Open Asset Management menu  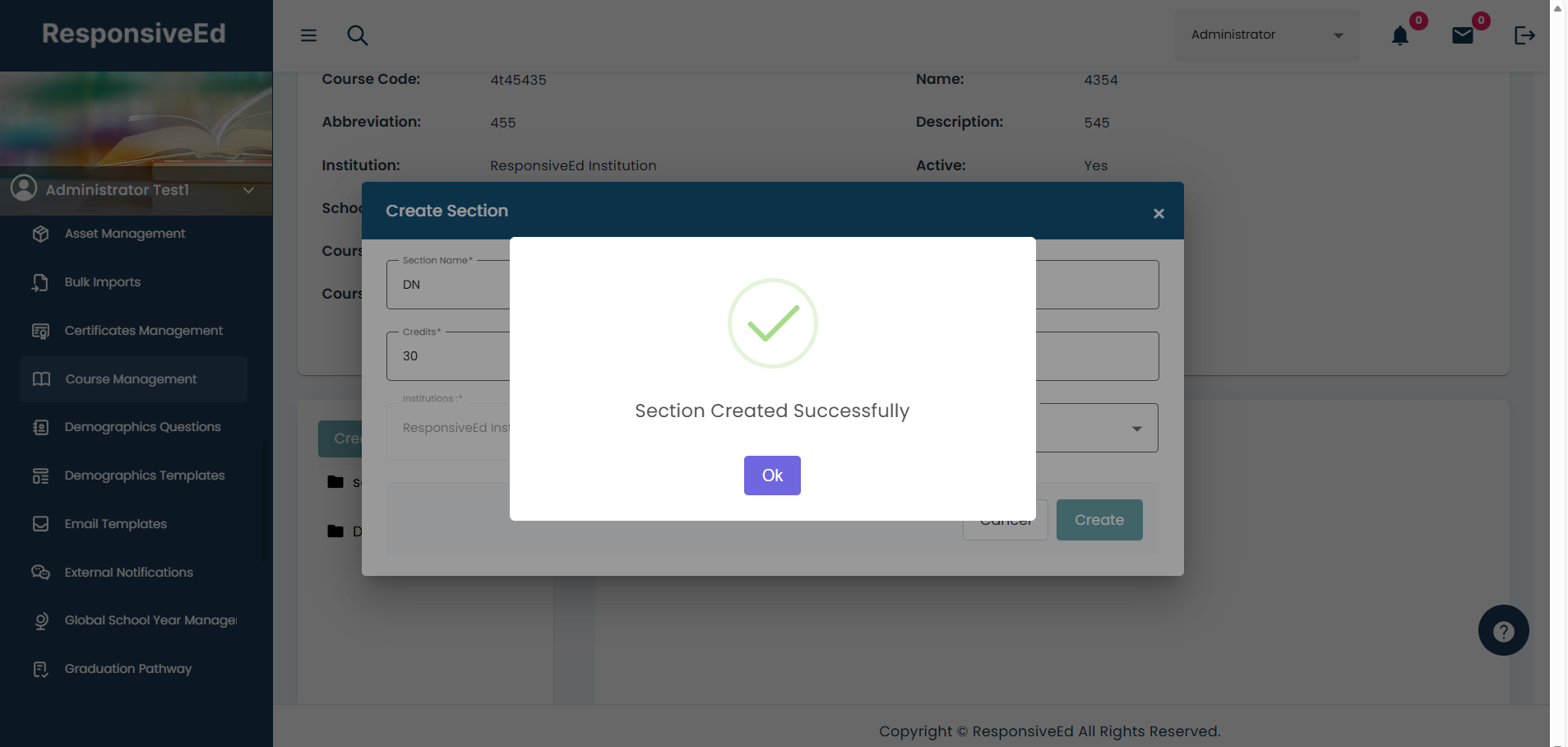tap(125, 234)
